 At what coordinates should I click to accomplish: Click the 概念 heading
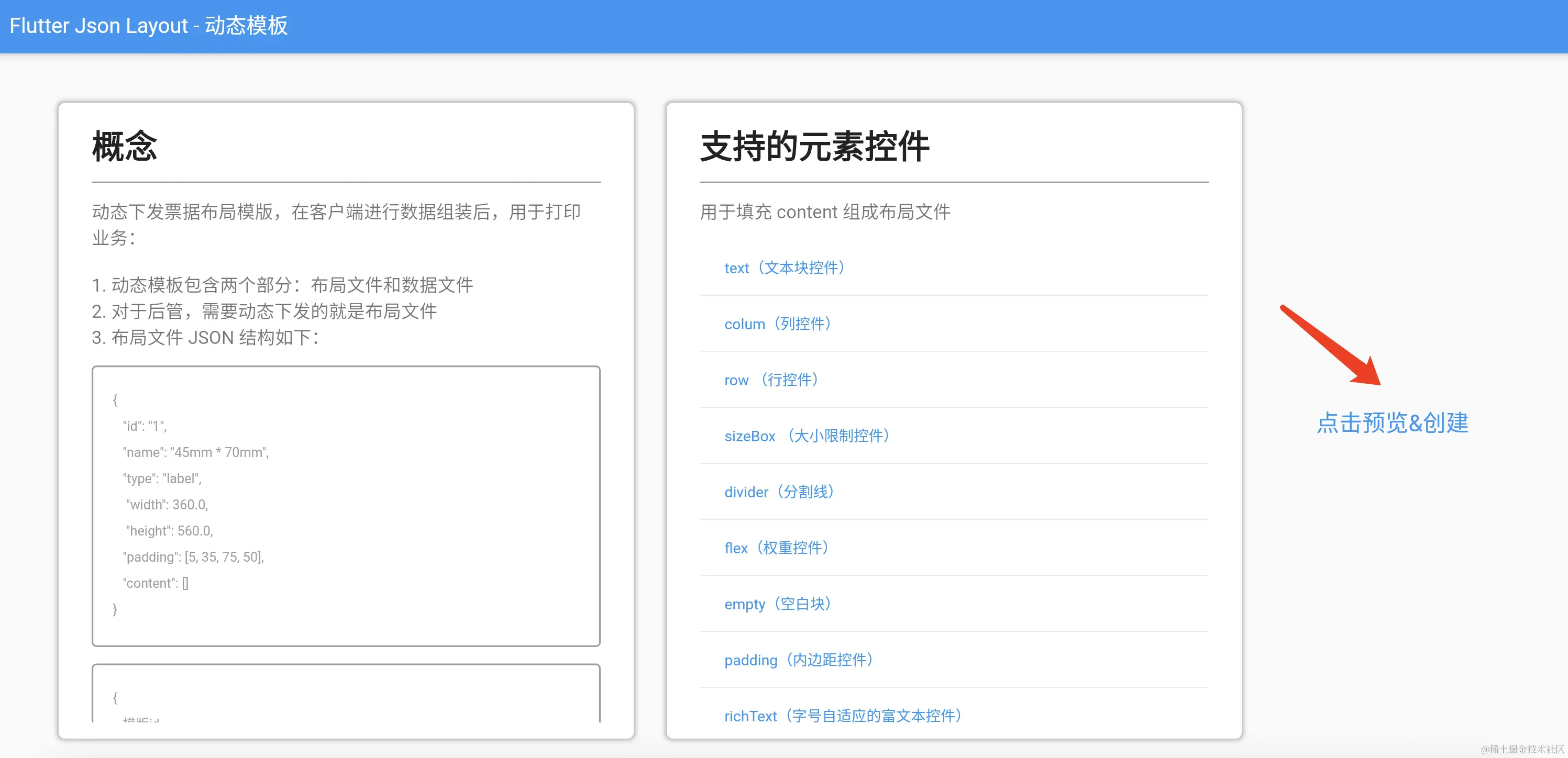pyautogui.click(x=125, y=147)
